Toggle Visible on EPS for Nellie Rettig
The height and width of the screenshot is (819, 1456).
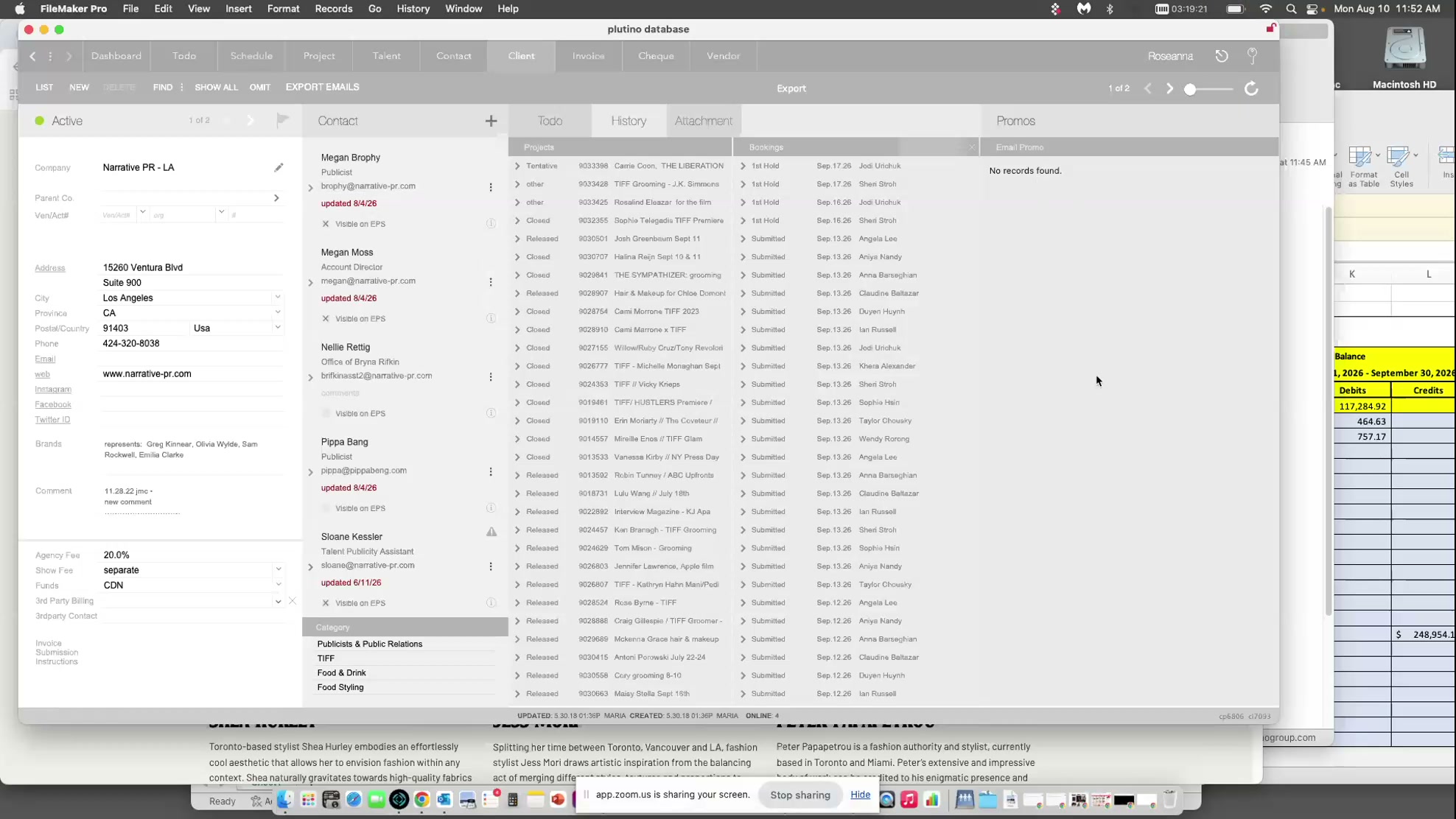tap(326, 413)
